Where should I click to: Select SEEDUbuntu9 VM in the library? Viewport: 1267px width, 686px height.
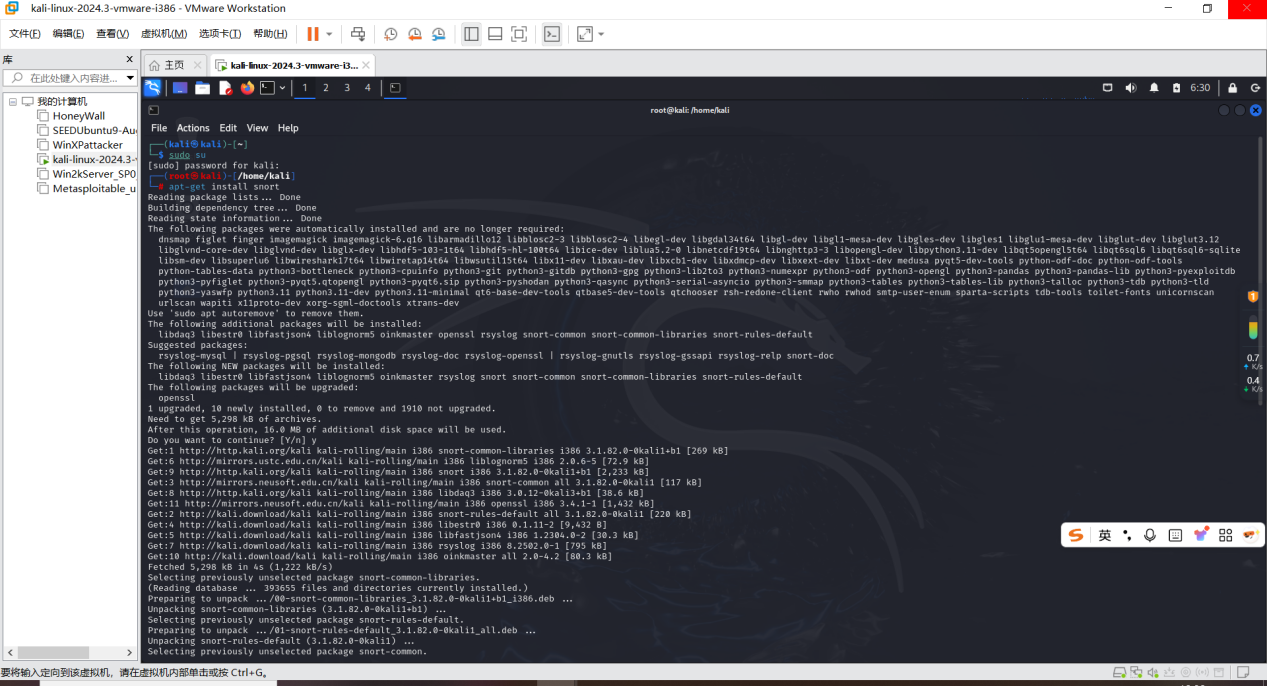pos(87,130)
